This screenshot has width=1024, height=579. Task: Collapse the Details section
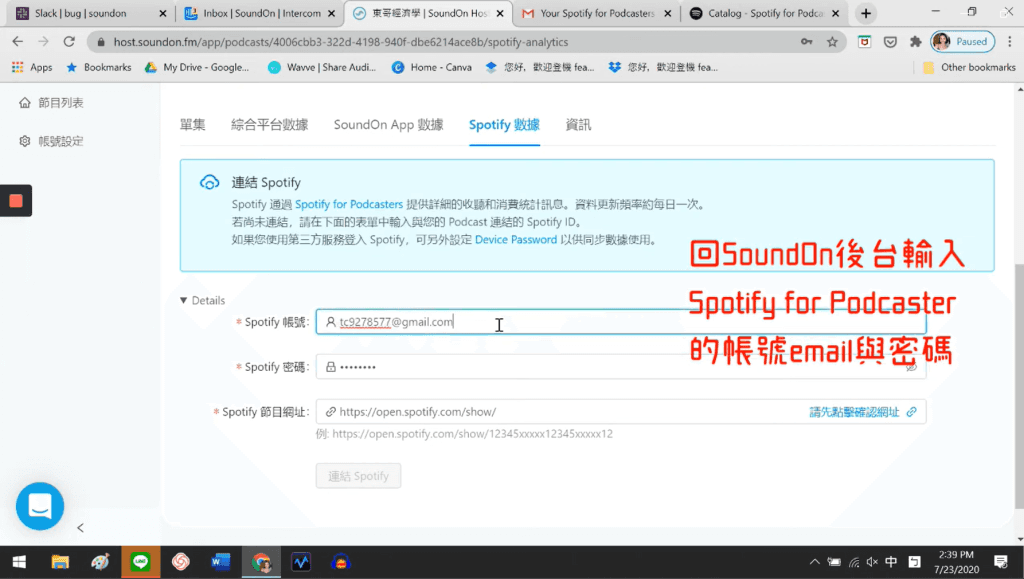click(202, 300)
